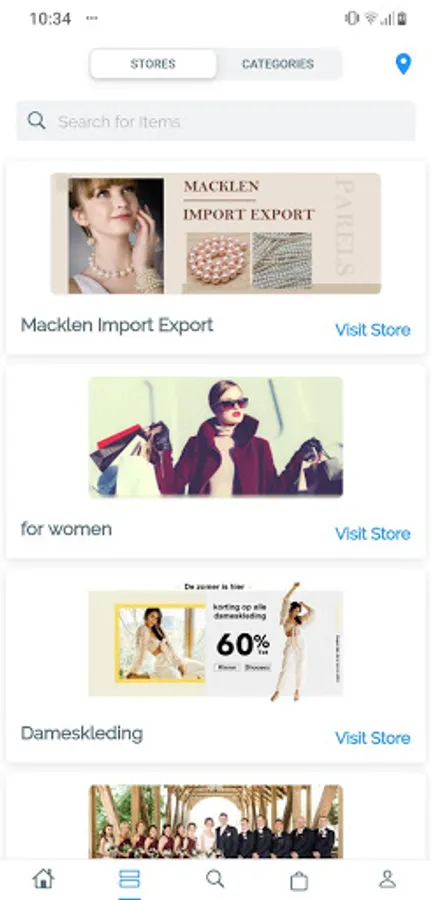The width and height of the screenshot is (431, 900).
Task: Open the Macklen Import Export pearl banner
Action: point(216,233)
